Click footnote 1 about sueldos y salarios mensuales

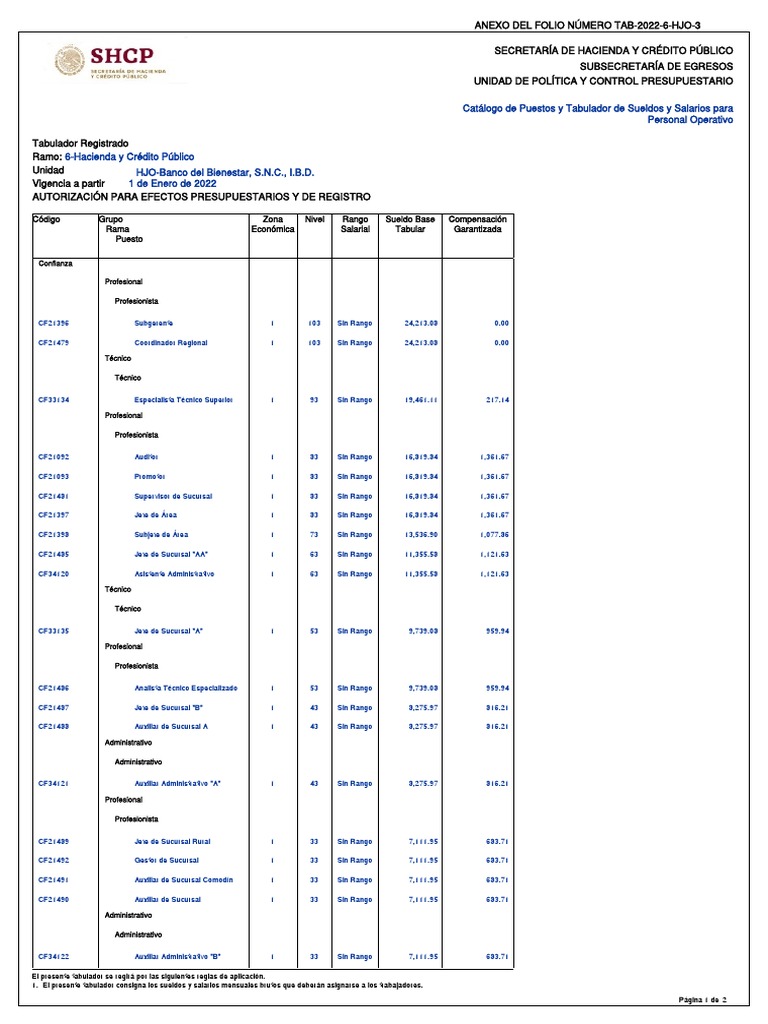tap(227, 985)
